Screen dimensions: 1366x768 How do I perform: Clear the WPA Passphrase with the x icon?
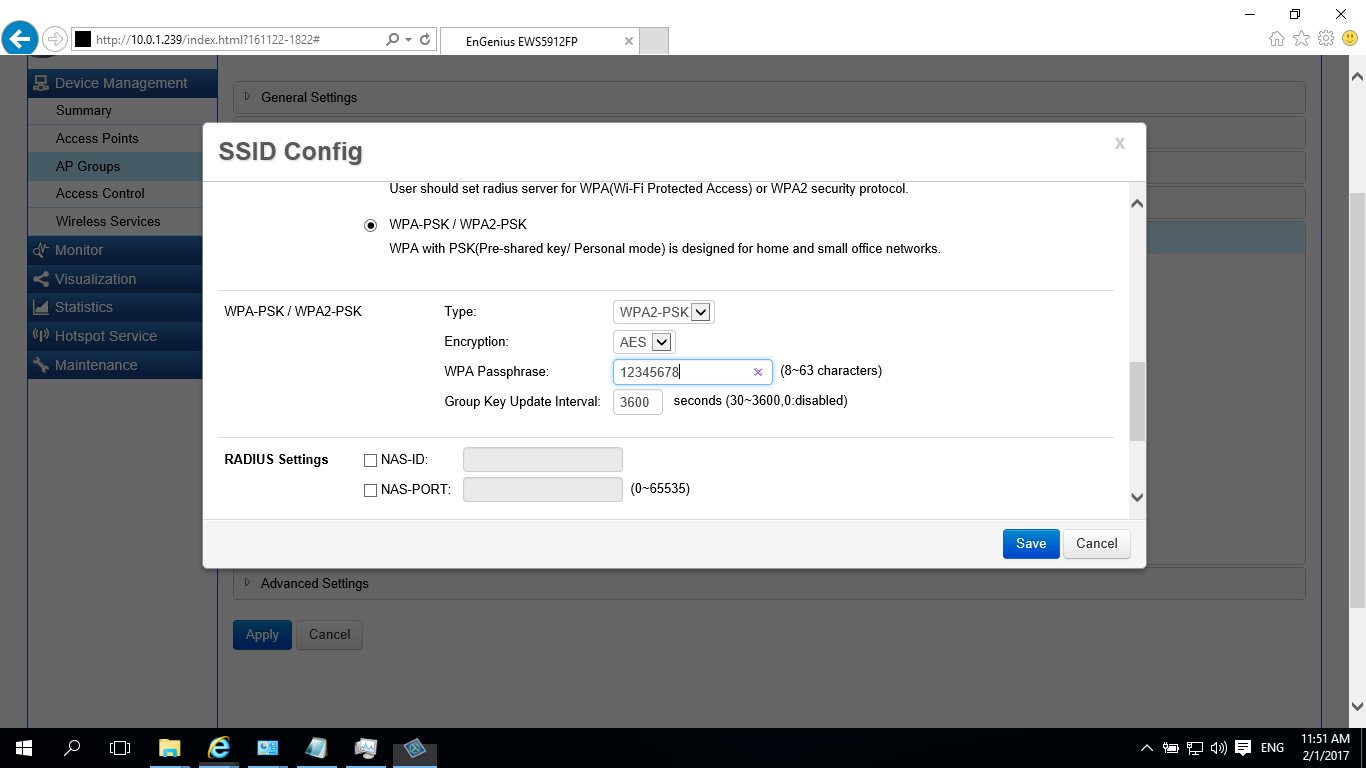758,372
